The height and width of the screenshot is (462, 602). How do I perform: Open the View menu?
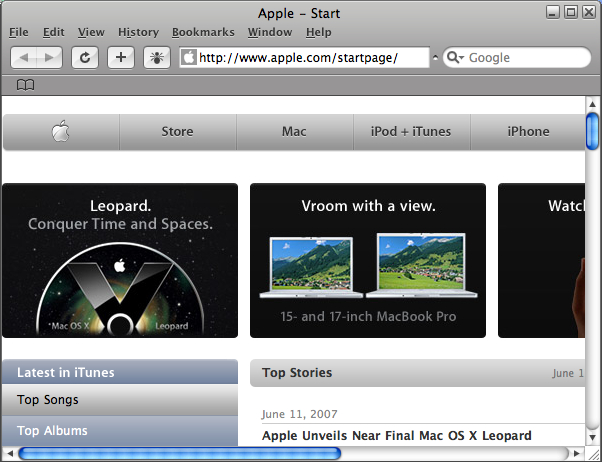tap(91, 32)
